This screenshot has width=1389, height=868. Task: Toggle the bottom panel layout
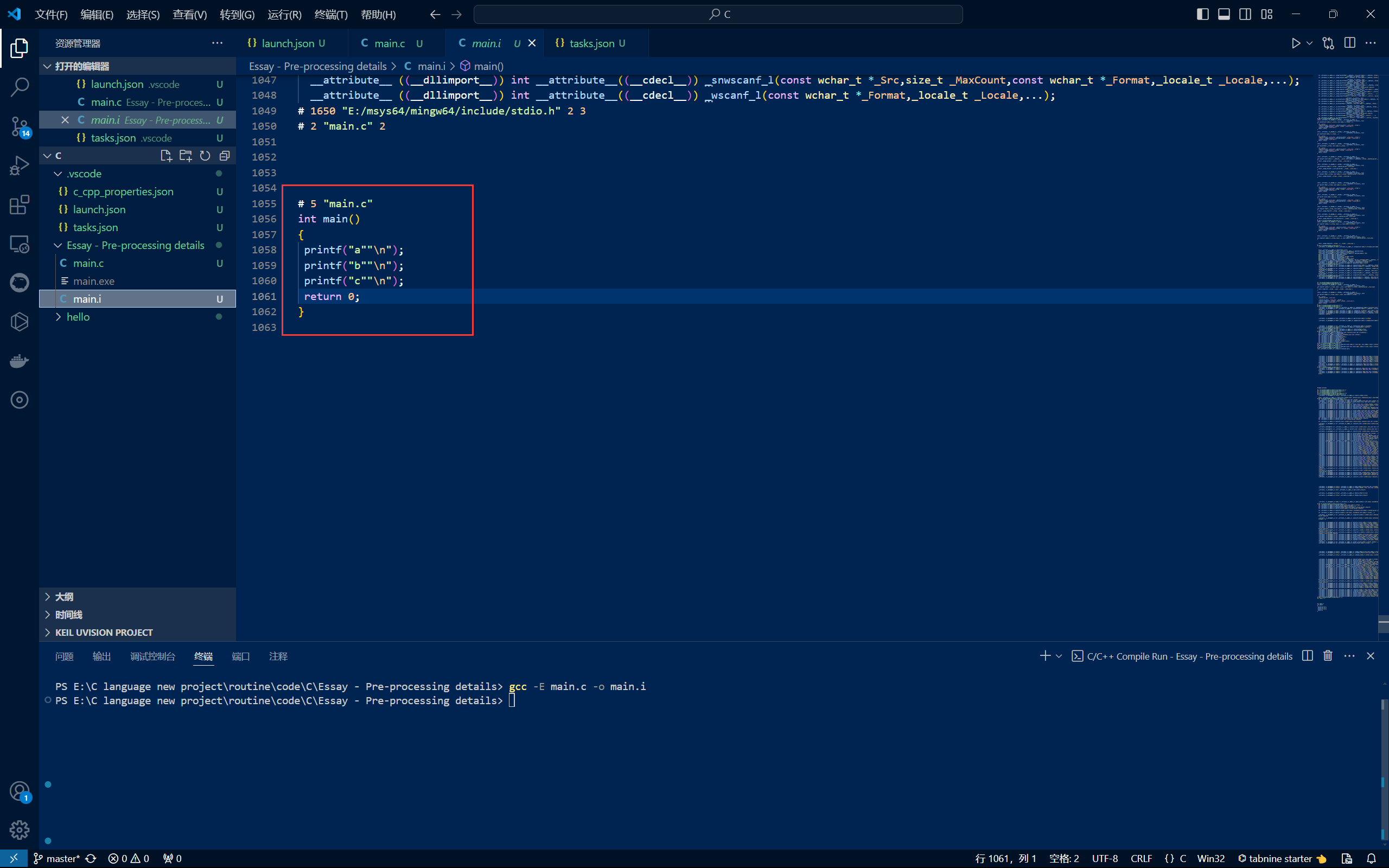click(x=1224, y=14)
